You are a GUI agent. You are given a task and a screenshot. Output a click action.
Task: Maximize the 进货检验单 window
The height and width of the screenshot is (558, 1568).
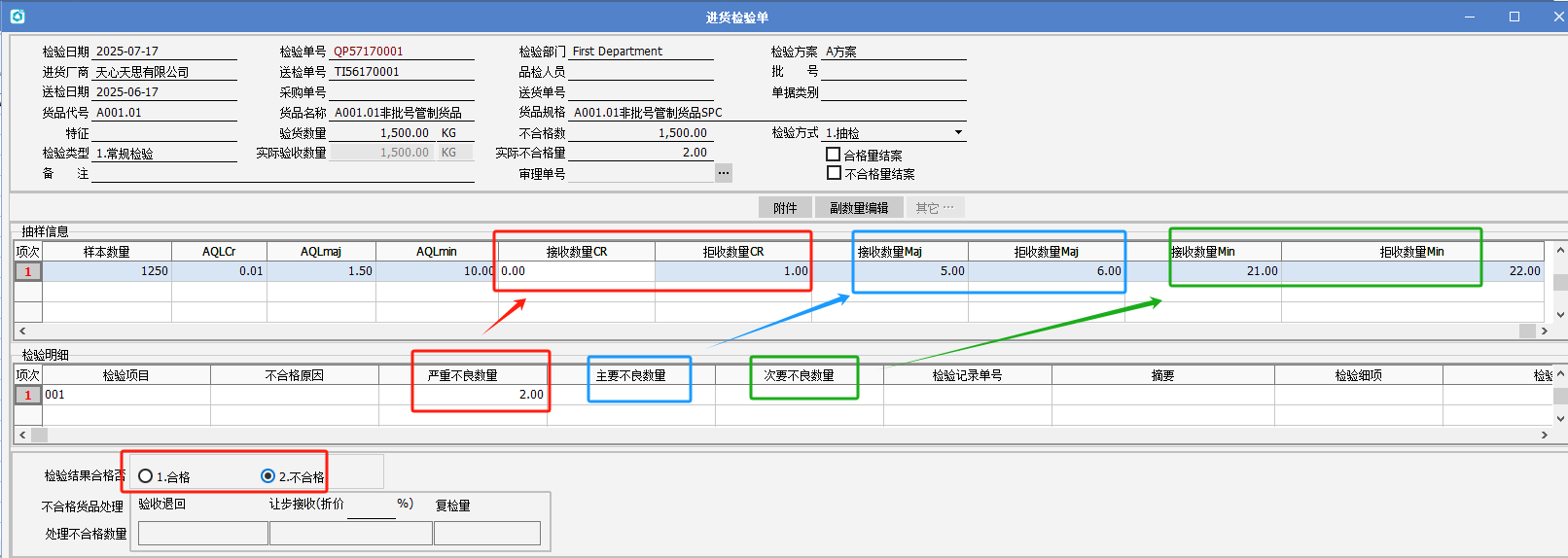[x=1515, y=17]
